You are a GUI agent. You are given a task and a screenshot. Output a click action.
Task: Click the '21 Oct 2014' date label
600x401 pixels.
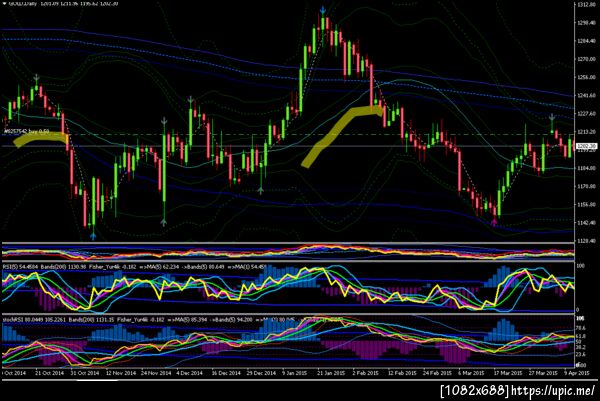[x=49, y=373]
